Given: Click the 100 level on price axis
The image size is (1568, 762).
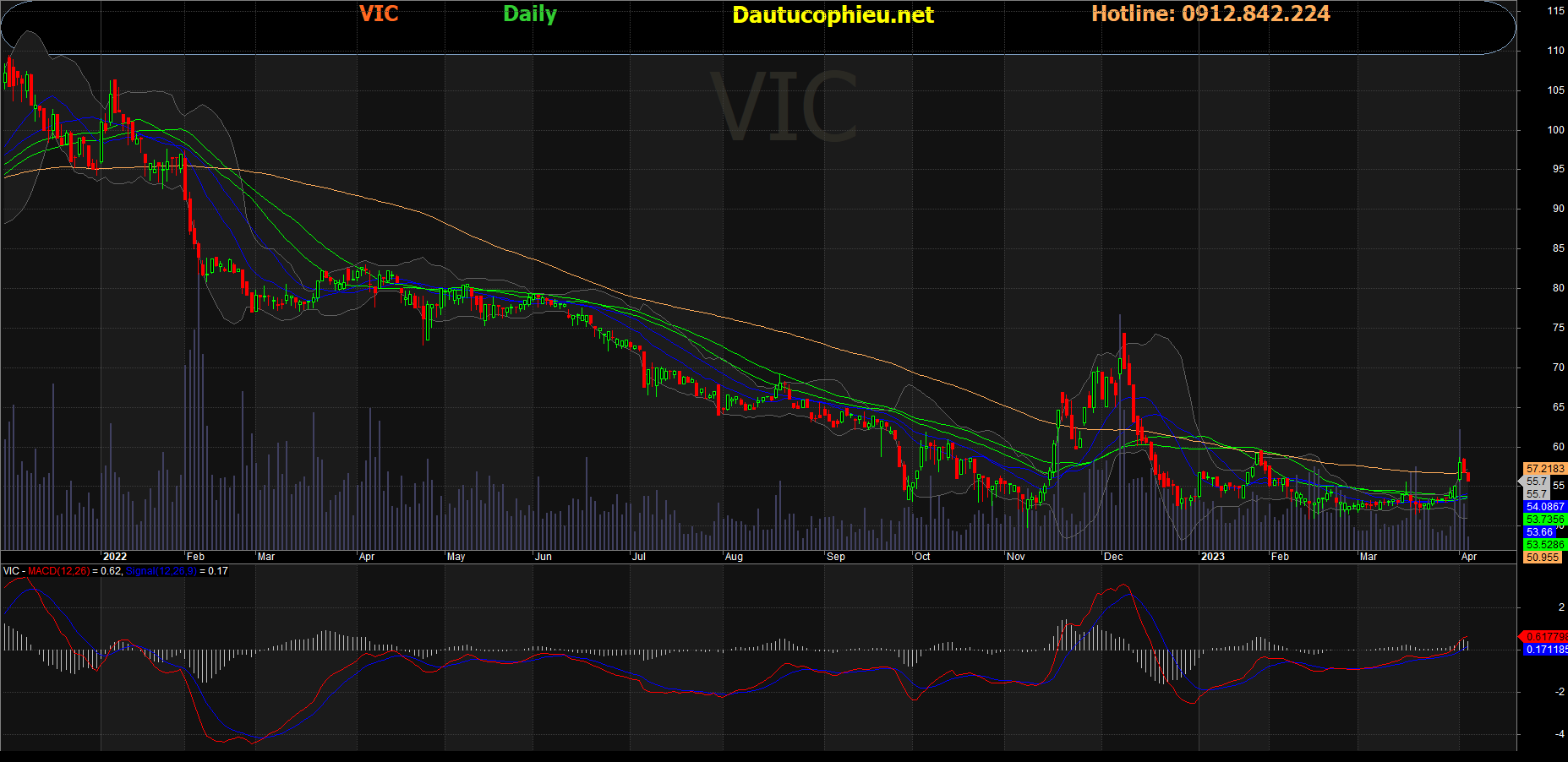Looking at the screenshot, I should (1555, 130).
